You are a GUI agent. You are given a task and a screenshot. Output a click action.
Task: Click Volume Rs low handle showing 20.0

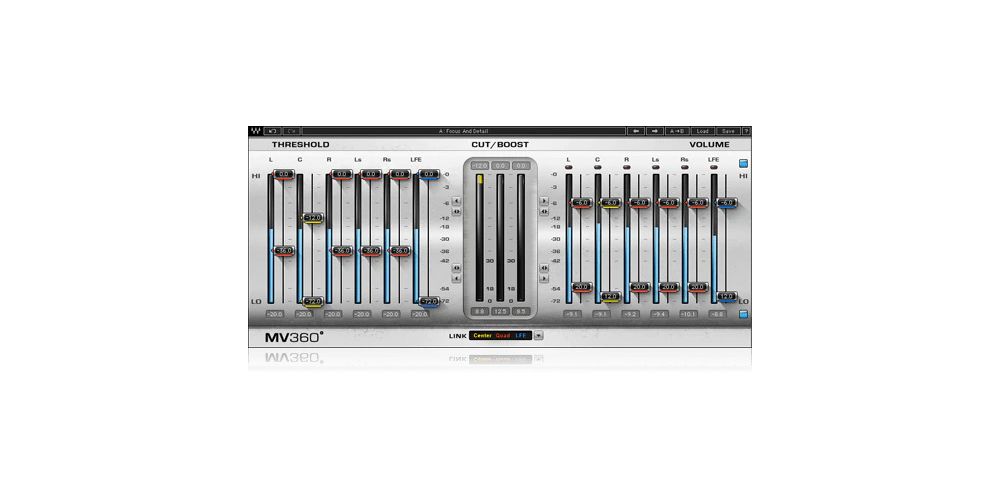pyautogui.click(x=698, y=288)
